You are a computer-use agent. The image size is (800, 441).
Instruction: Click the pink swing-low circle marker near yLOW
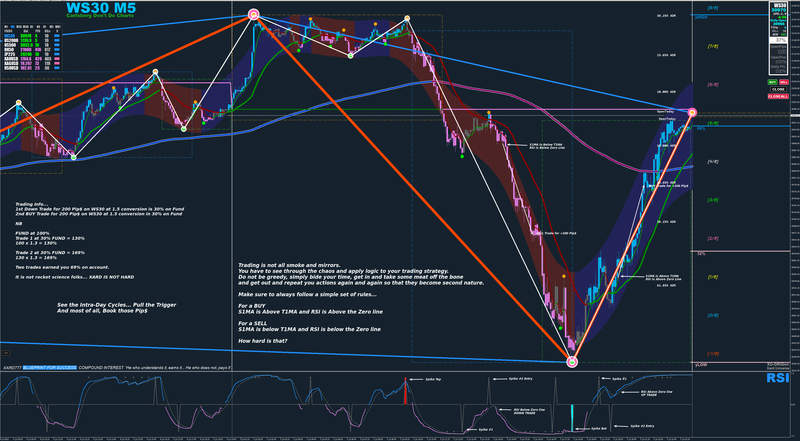(x=572, y=362)
